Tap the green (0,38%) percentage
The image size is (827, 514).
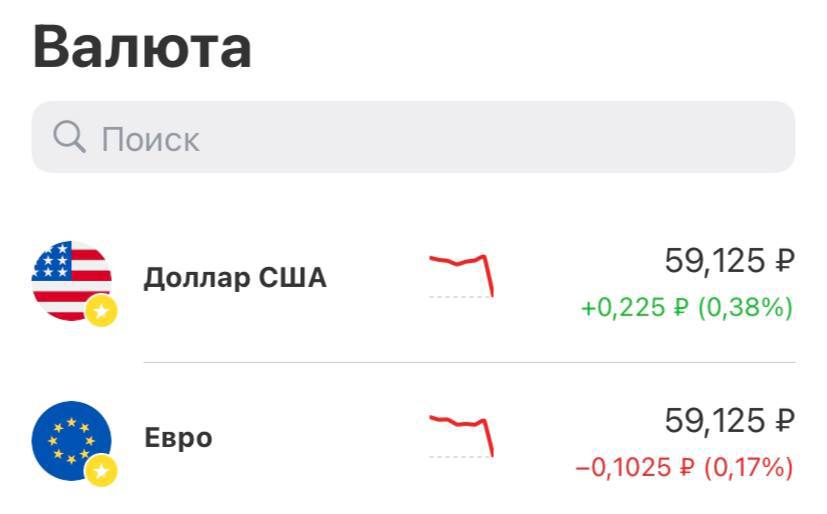743,308
